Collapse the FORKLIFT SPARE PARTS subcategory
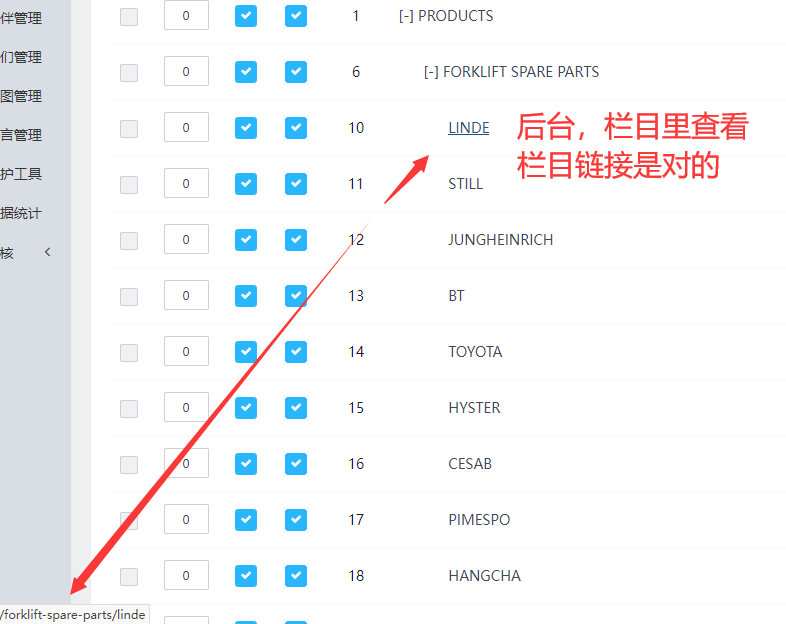786x624 pixels. tap(431, 72)
